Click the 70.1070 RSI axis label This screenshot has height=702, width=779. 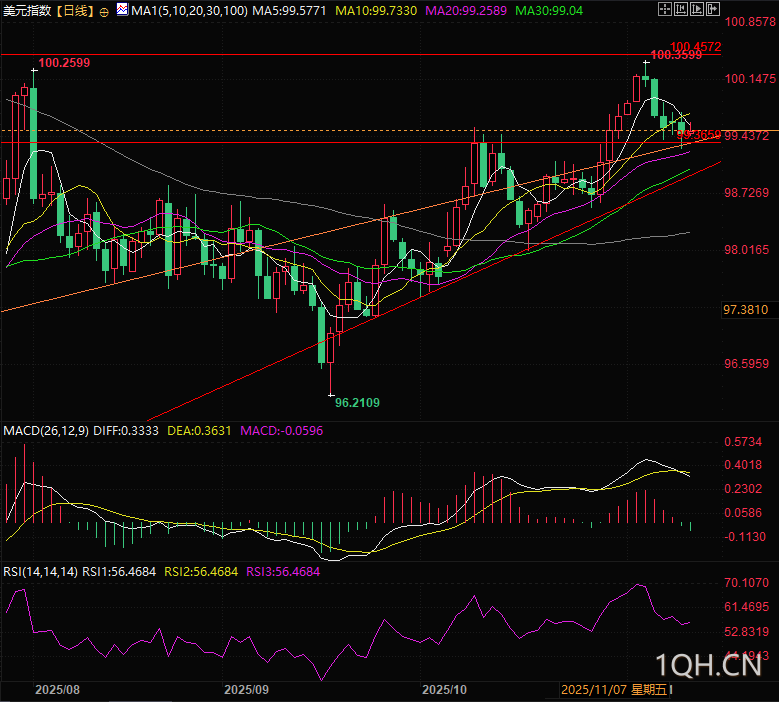coord(747,583)
